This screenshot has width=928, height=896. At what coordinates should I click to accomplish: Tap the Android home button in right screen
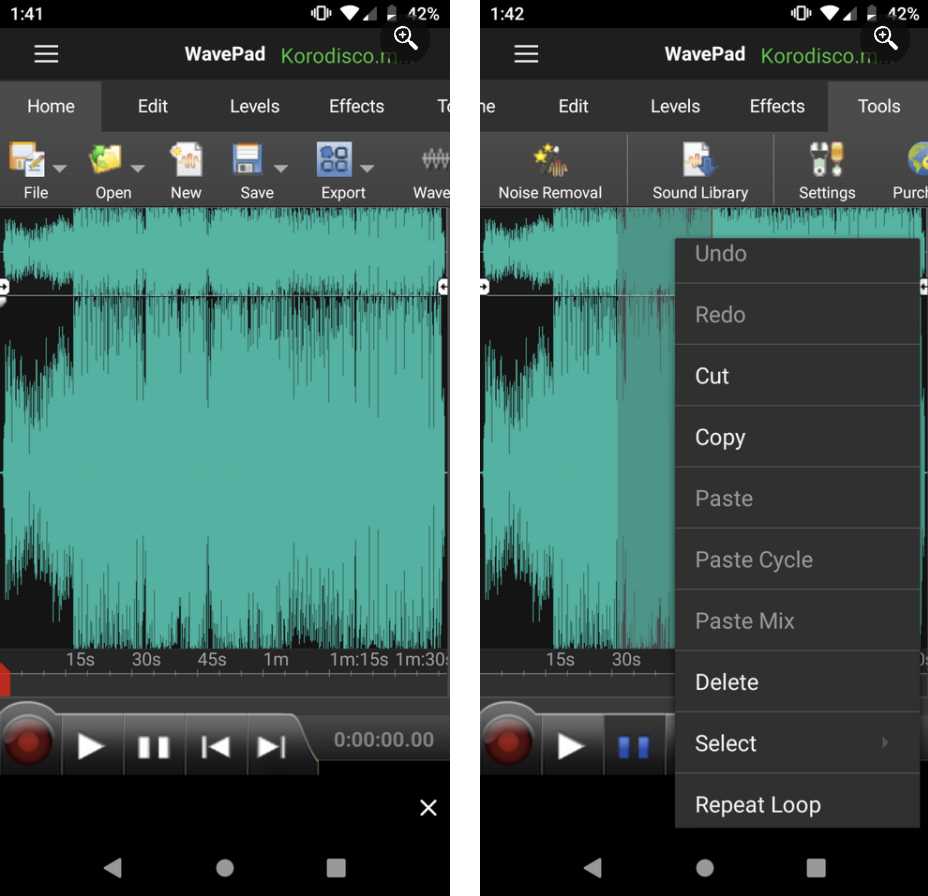[705, 868]
